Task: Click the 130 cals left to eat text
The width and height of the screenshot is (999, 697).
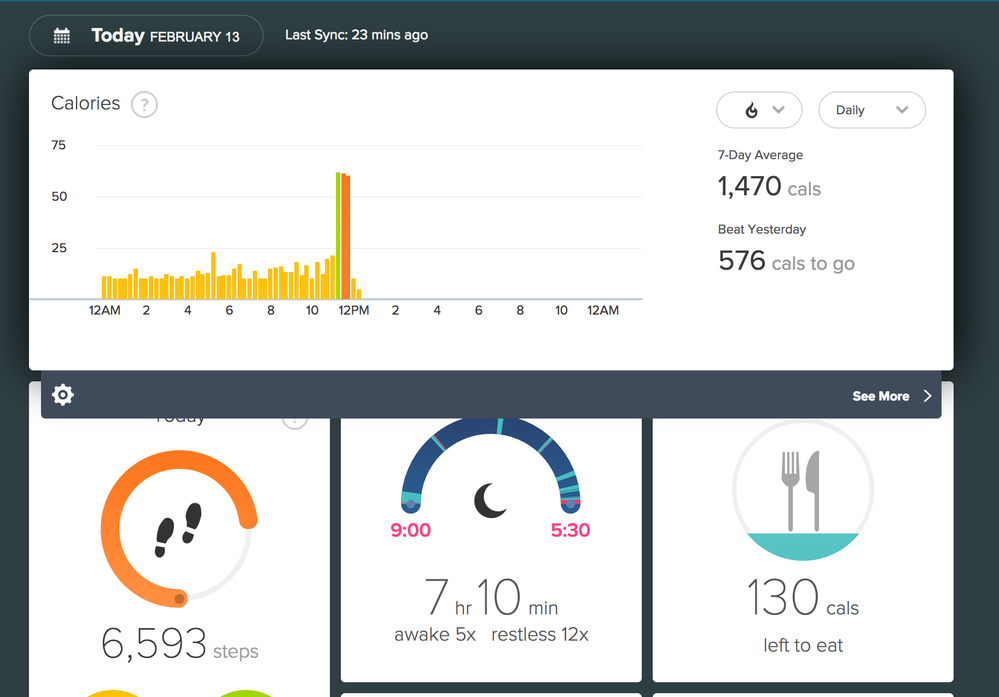Action: pyautogui.click(x=802, y=600)
